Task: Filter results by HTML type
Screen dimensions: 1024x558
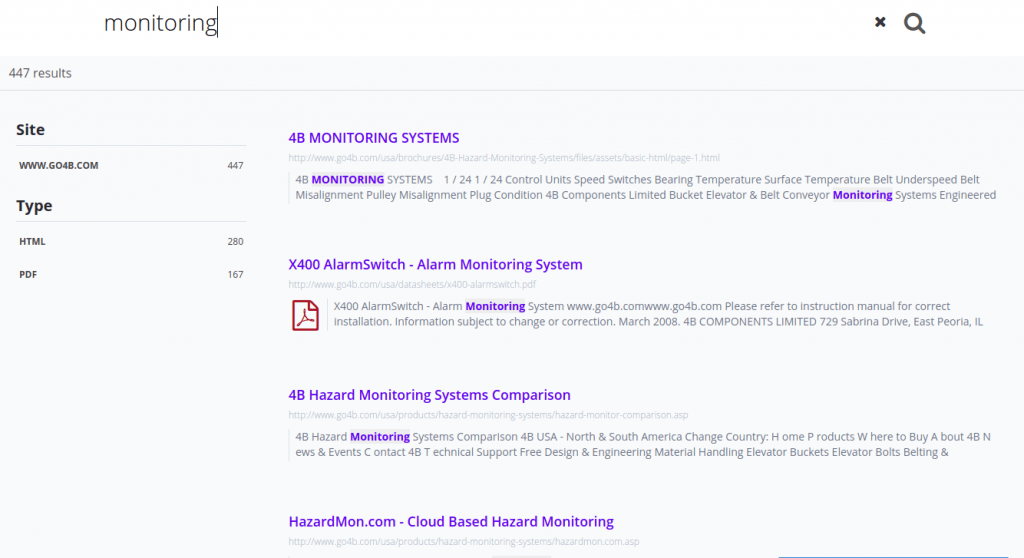Action: click(131, 241)
